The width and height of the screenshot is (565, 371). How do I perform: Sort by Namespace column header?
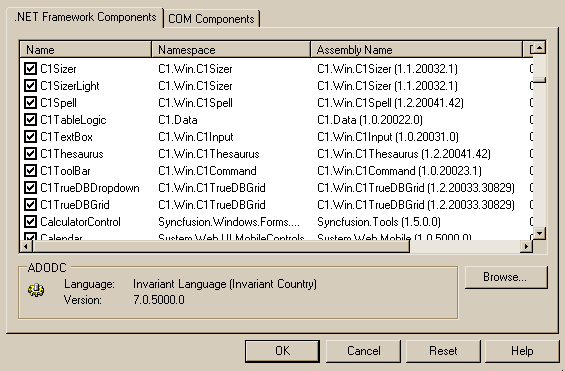[x=231, y=49]
